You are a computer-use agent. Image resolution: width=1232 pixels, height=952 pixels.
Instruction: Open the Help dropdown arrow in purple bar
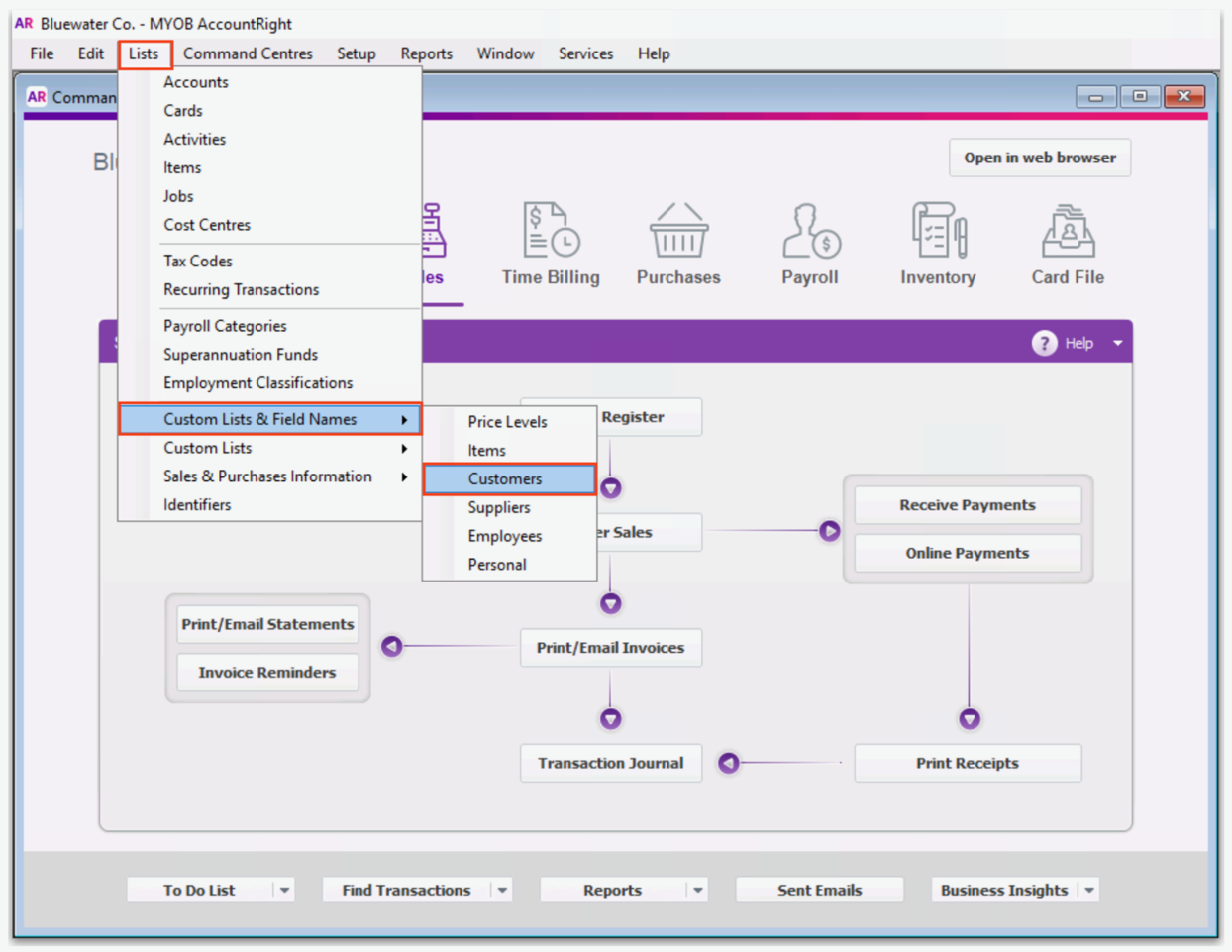click(x=1117, y=343)
